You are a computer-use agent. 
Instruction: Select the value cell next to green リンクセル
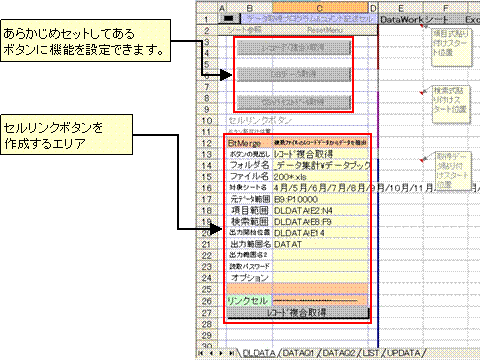click(320, 301)
